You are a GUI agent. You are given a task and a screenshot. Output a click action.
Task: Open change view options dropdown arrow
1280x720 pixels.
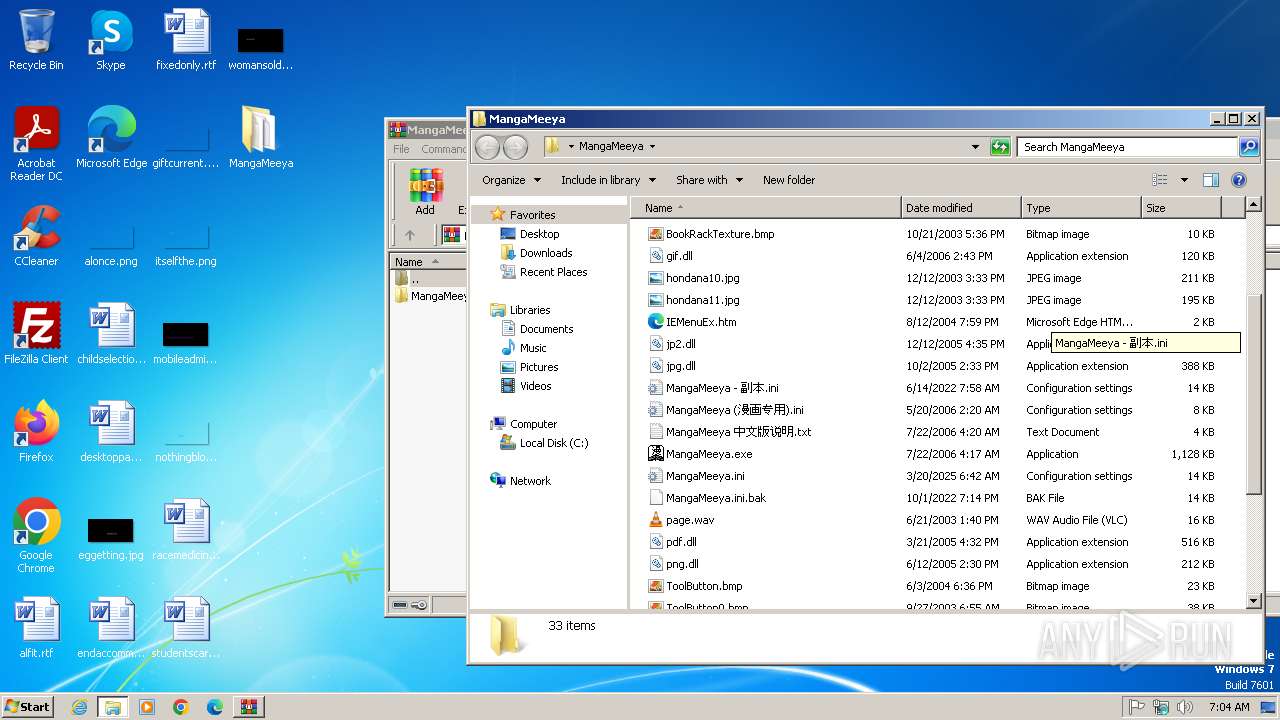1184,180
